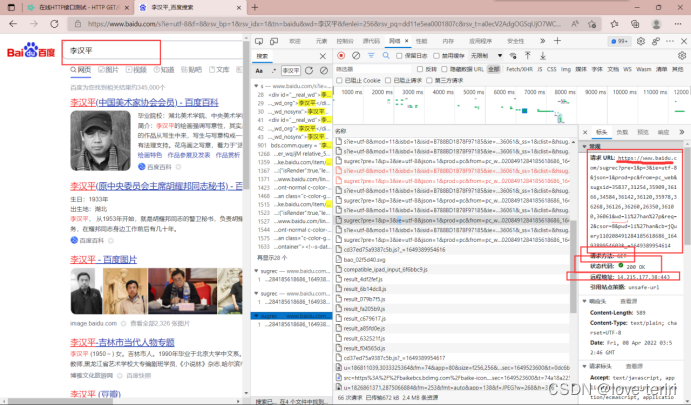Click the portrait thumbnail of 李汉平

click(x=100, y=141)
